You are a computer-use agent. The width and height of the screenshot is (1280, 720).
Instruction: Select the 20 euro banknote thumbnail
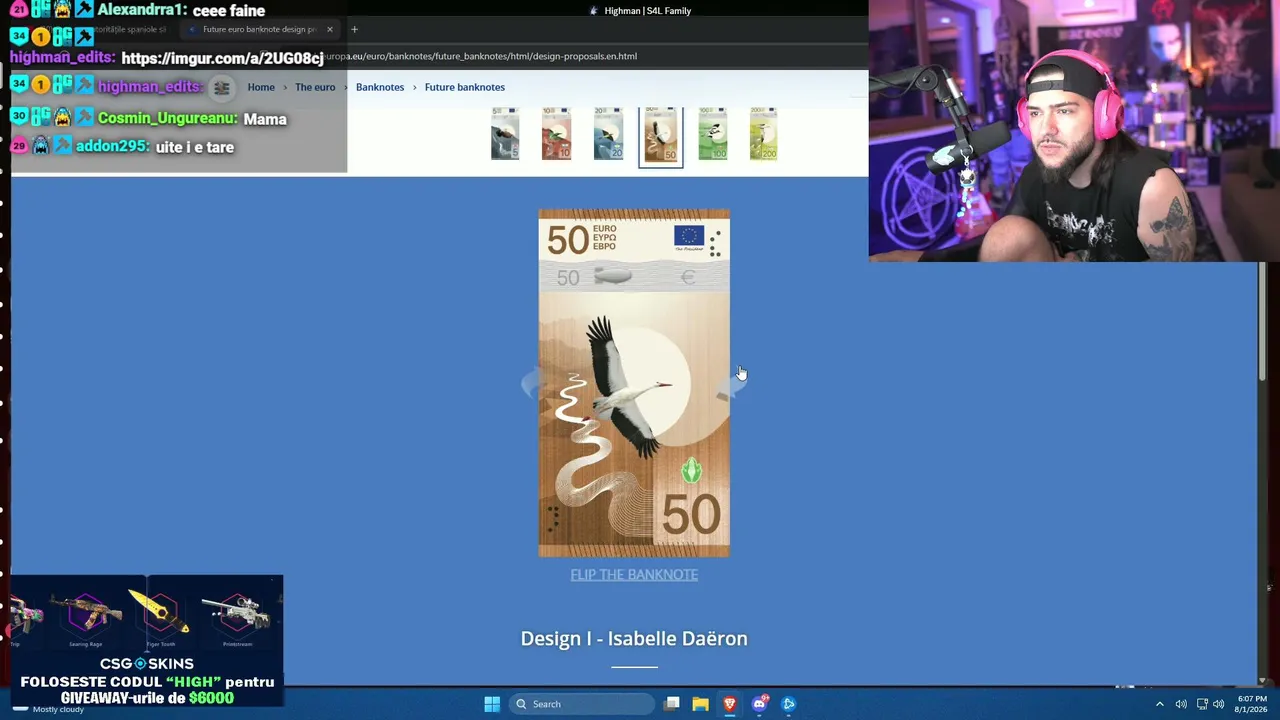608,134
